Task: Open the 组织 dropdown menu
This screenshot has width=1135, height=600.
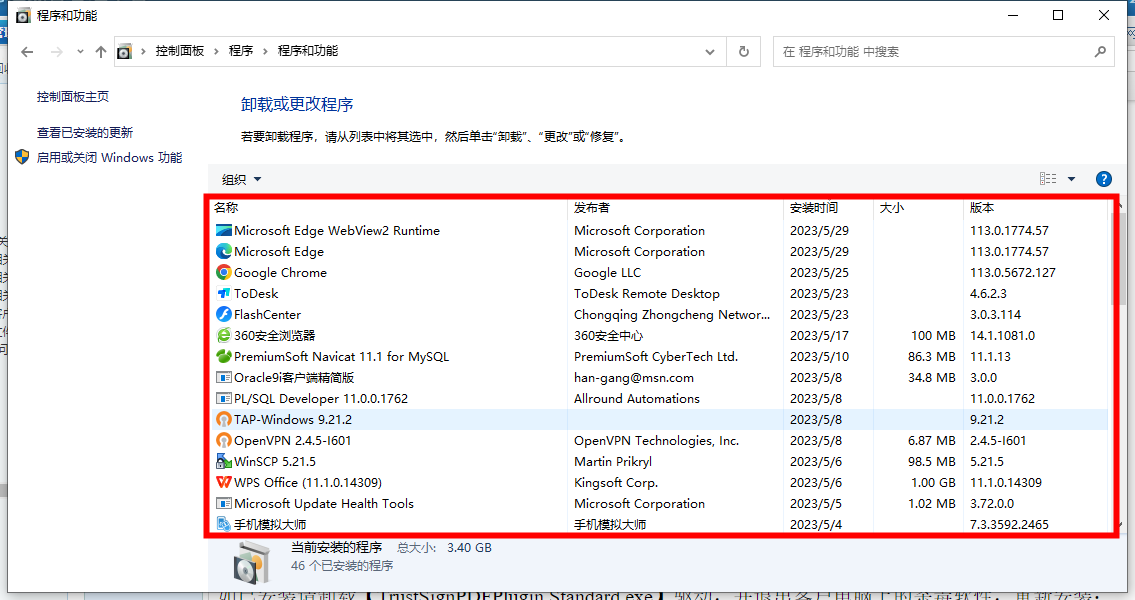Action: click(x=241, y=179)
